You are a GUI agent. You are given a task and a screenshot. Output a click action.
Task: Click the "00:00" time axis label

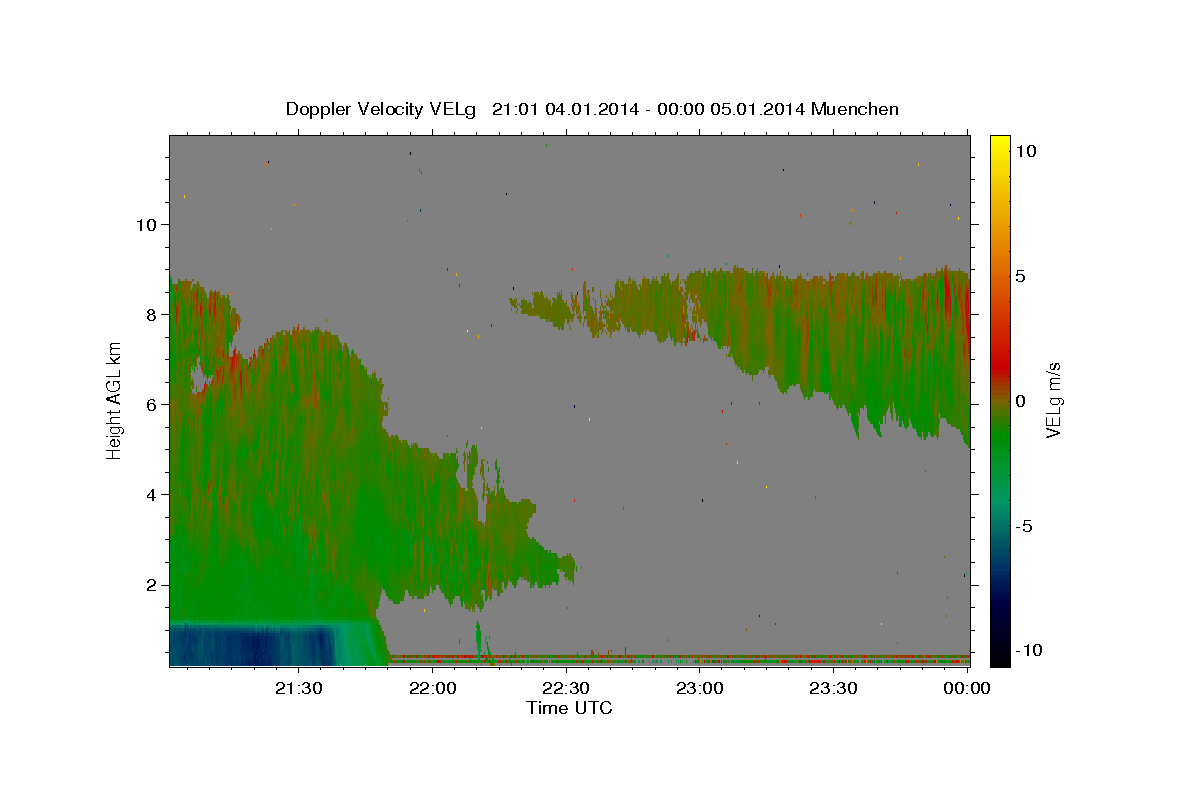tap(967, 689)
